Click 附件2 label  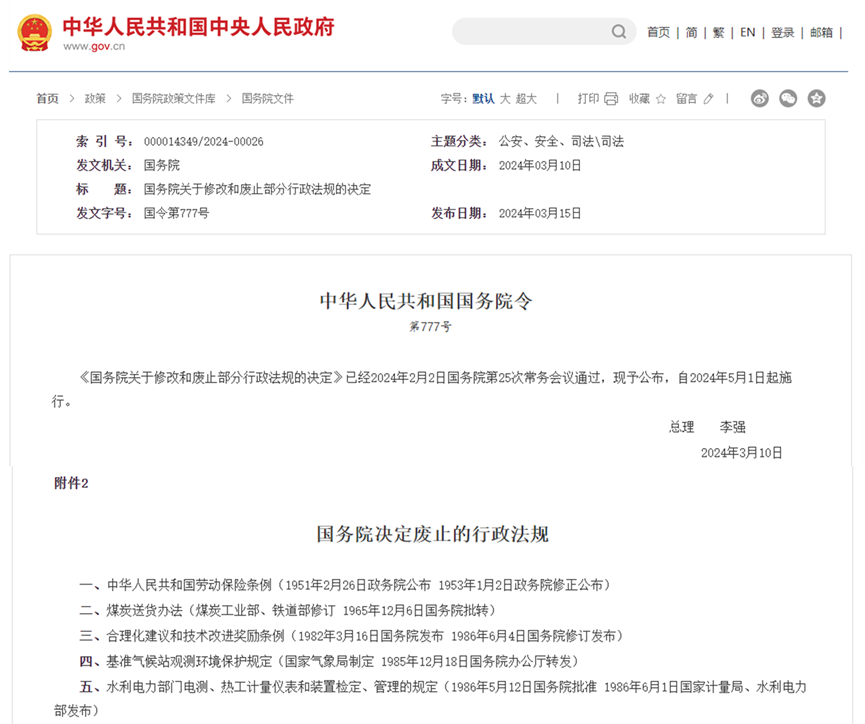pos(71,483)
